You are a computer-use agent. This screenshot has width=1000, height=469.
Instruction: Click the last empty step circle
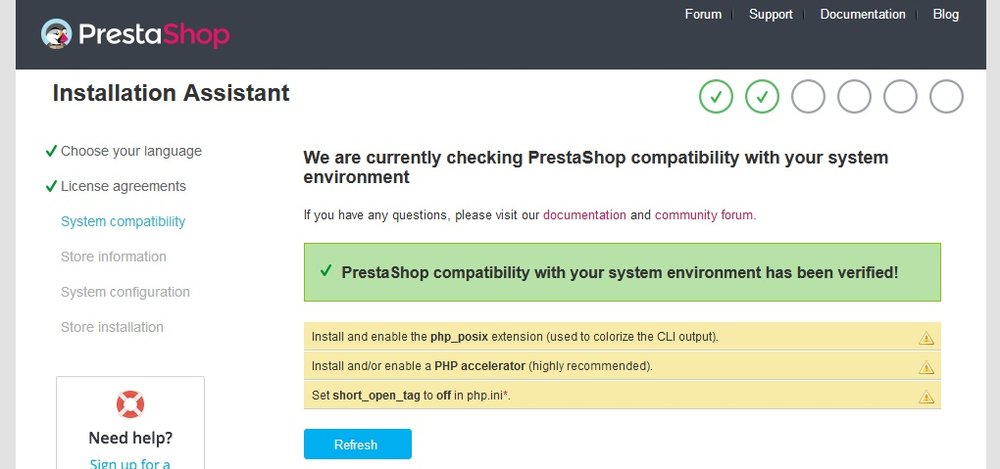[946, 97]
